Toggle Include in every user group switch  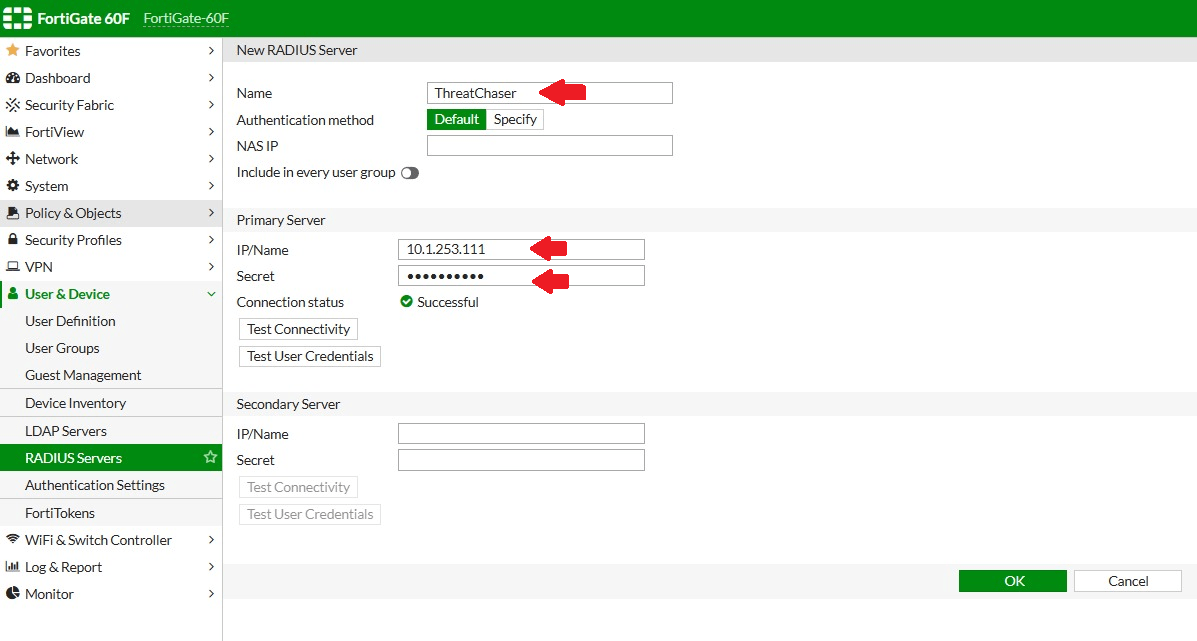(x=409, y=173)
